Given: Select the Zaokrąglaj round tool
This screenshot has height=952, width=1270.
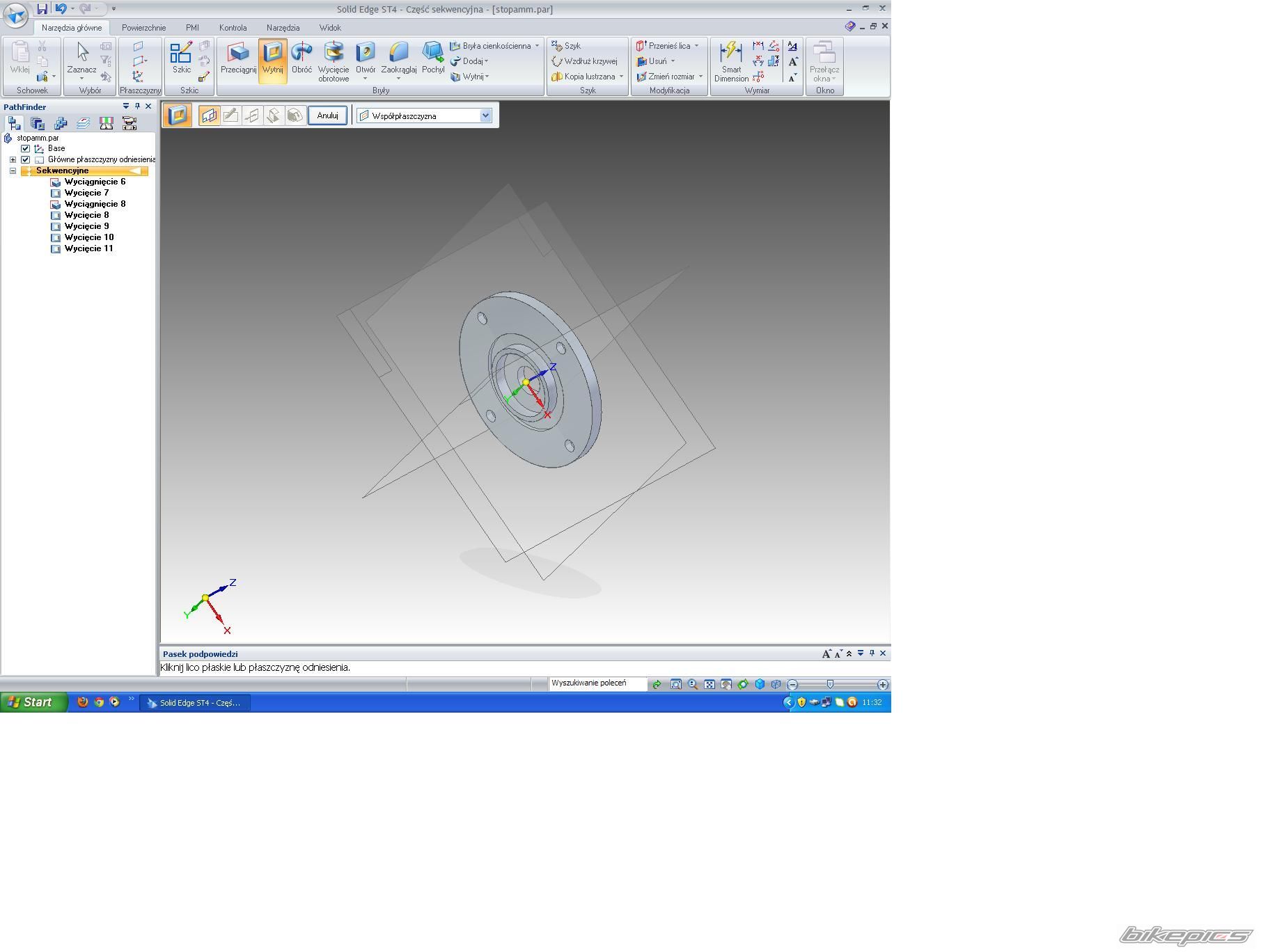Looking at the screenshot, I should point(398,61).
